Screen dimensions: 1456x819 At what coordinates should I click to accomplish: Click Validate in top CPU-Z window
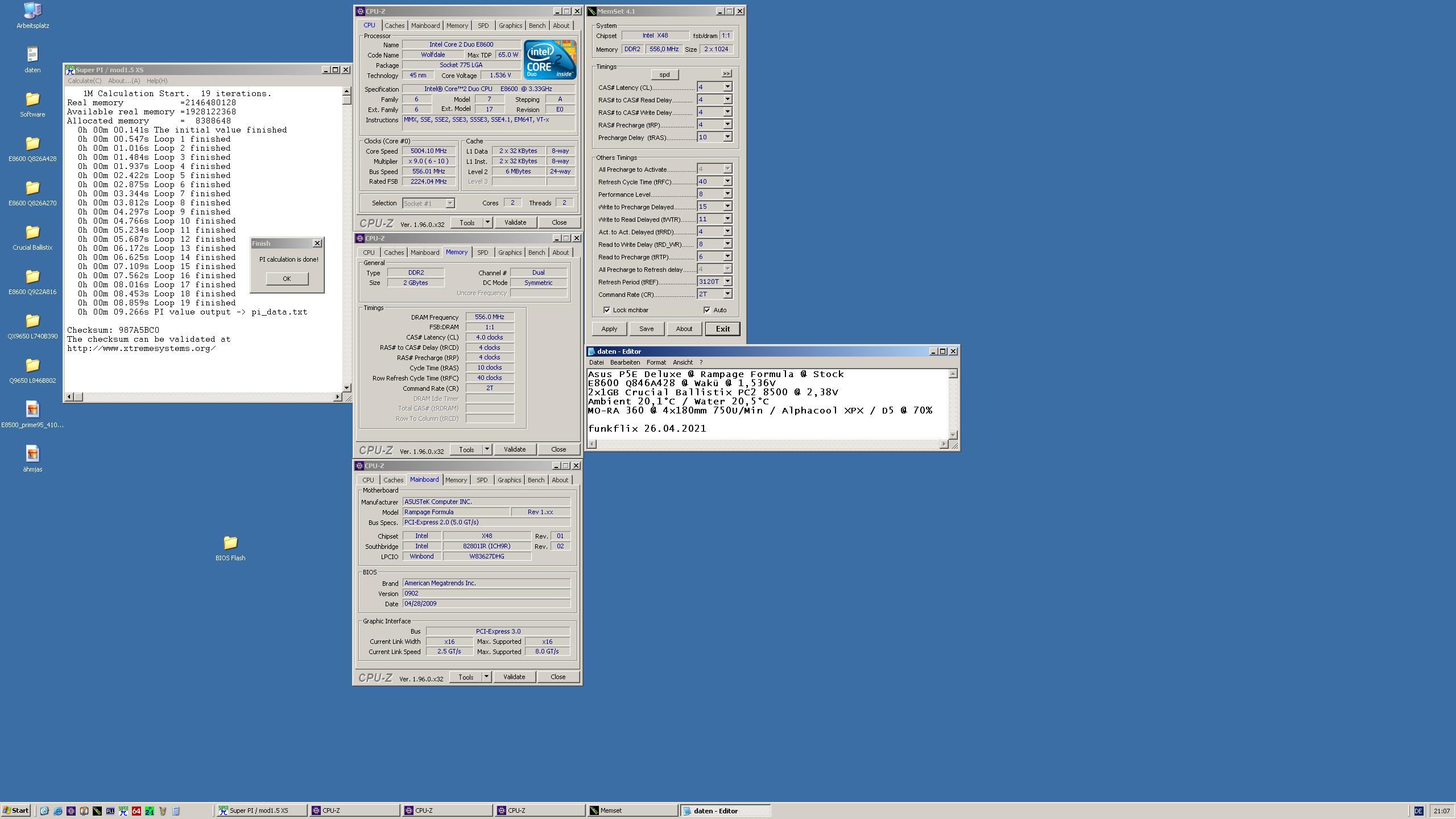coord(515,222)
